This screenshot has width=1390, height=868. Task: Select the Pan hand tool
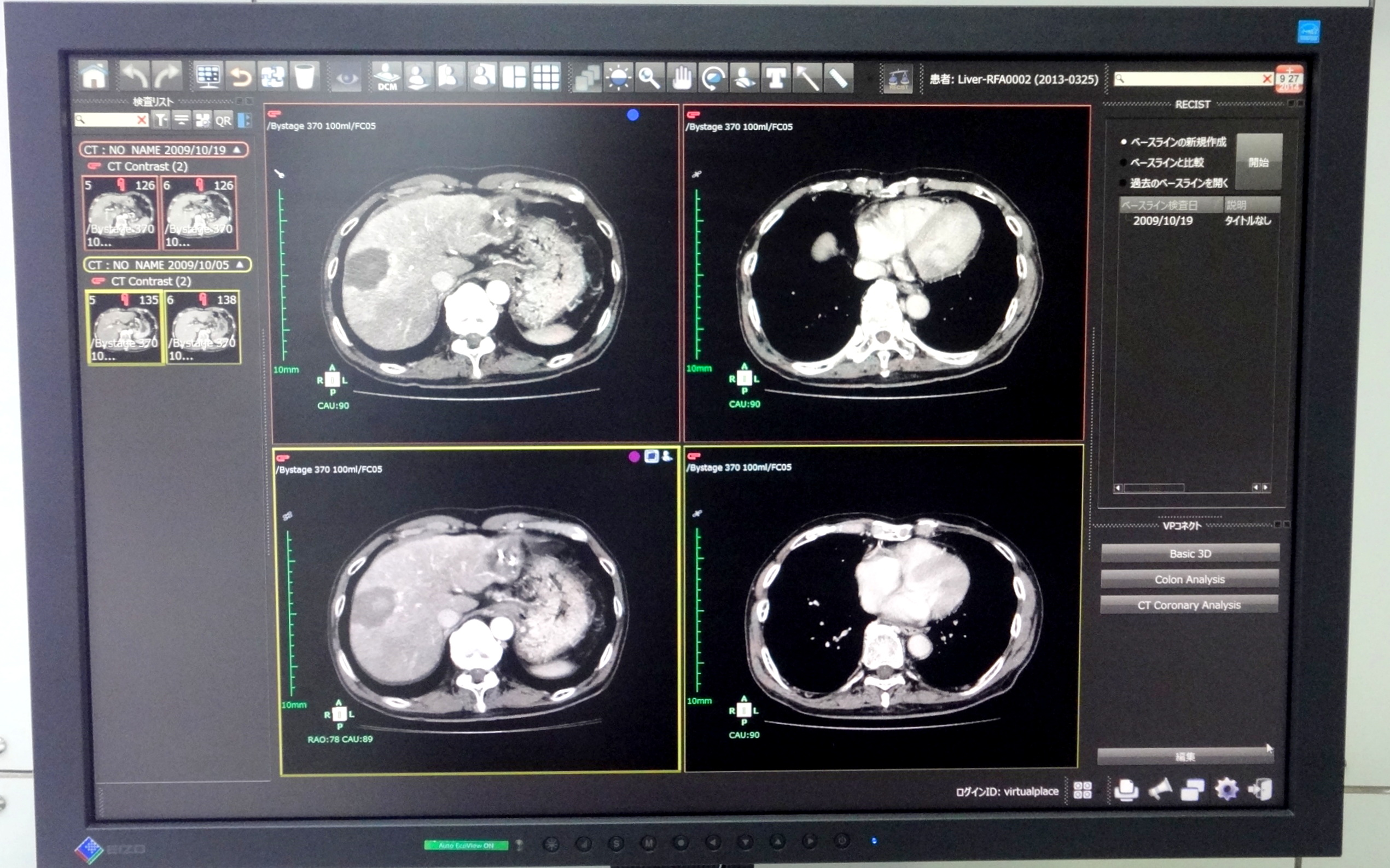point(681,78)
